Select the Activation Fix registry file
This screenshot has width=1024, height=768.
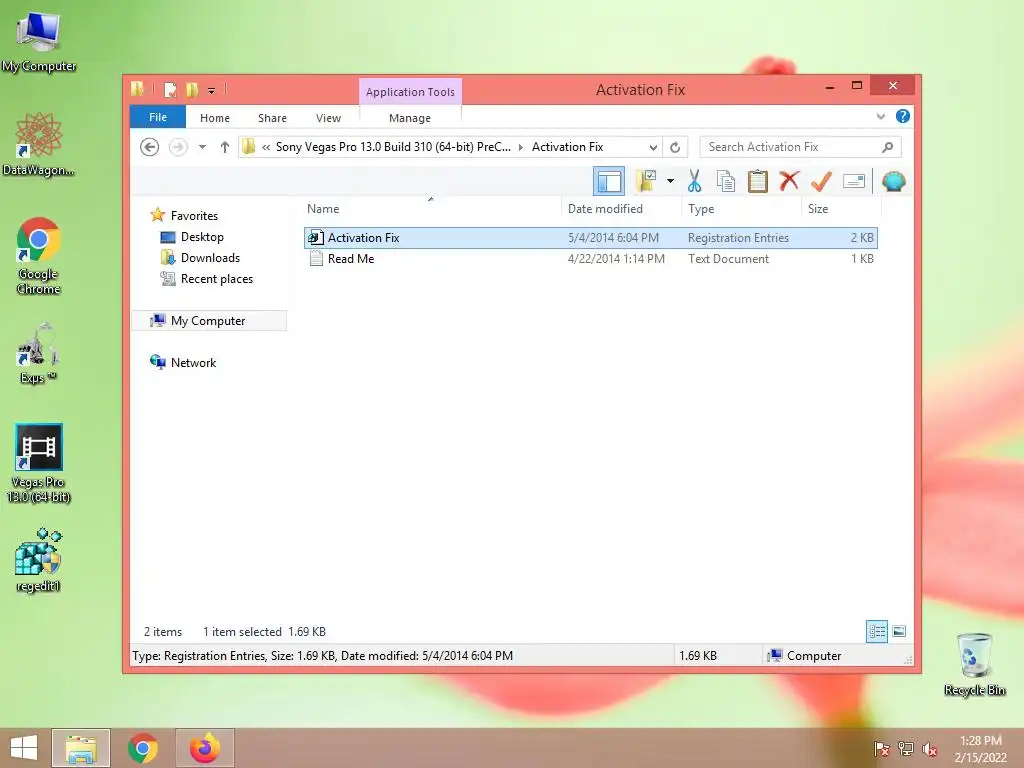pos(590,238)
